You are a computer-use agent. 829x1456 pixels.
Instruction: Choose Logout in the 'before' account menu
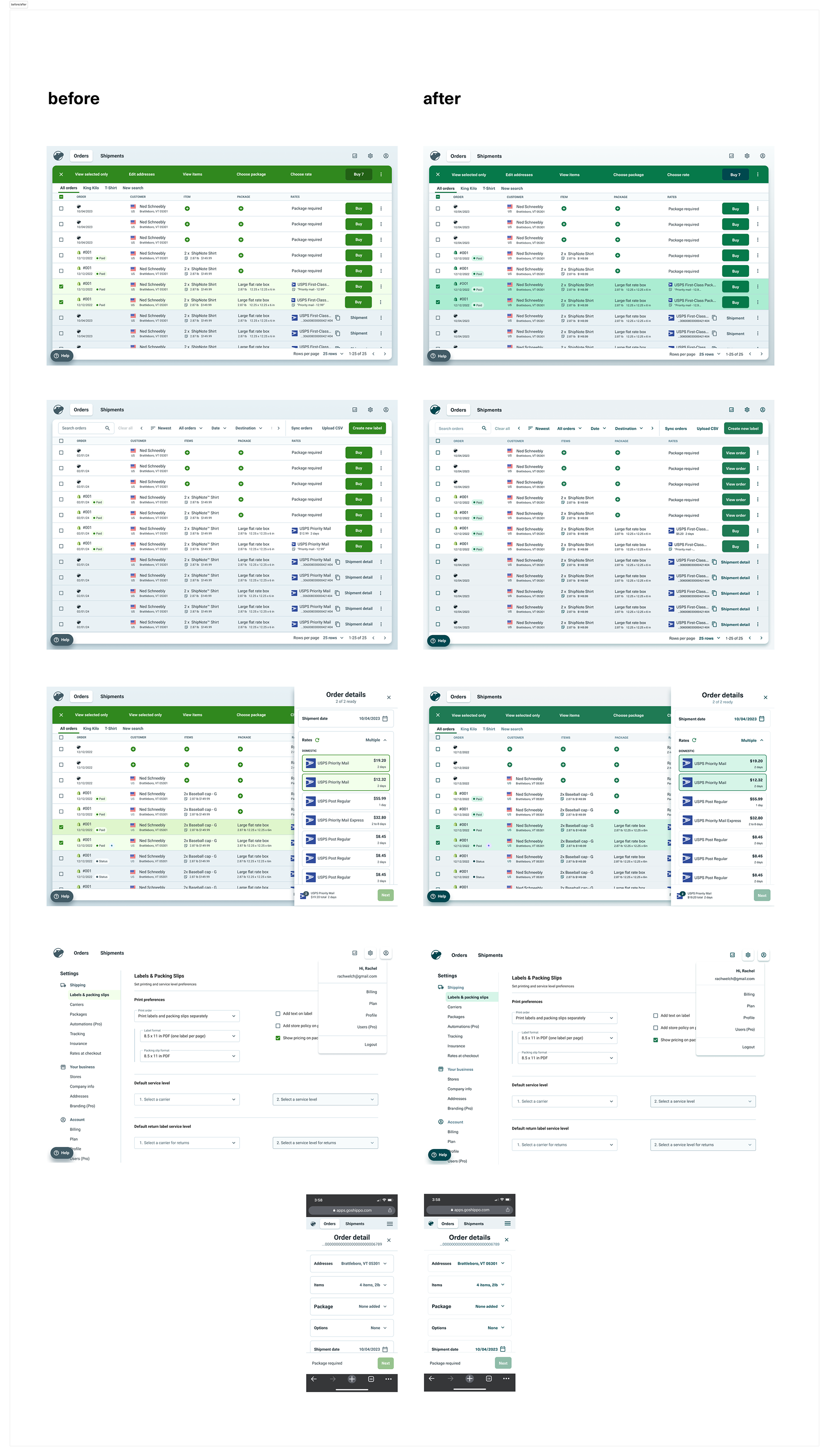tap(370, 1045)
